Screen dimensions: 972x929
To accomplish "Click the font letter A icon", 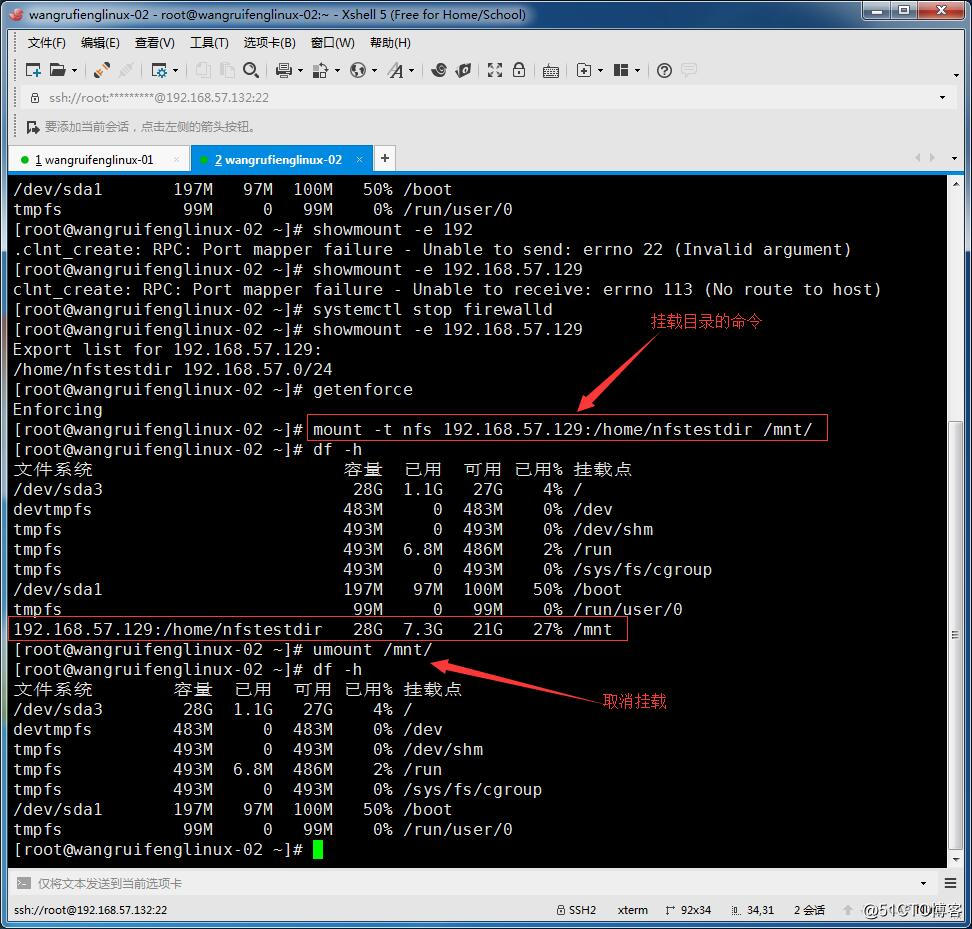I will (x=395, y=70).
